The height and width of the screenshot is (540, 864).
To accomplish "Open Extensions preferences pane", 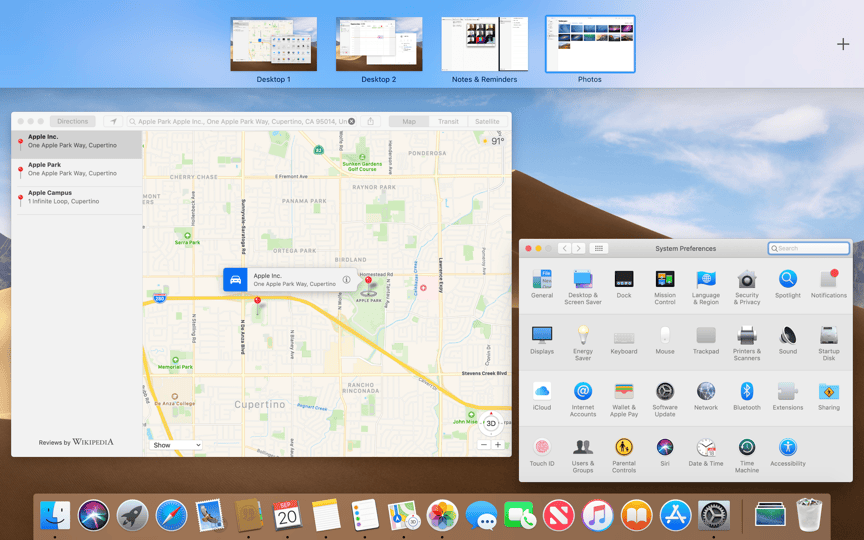I will click(787, 396).
